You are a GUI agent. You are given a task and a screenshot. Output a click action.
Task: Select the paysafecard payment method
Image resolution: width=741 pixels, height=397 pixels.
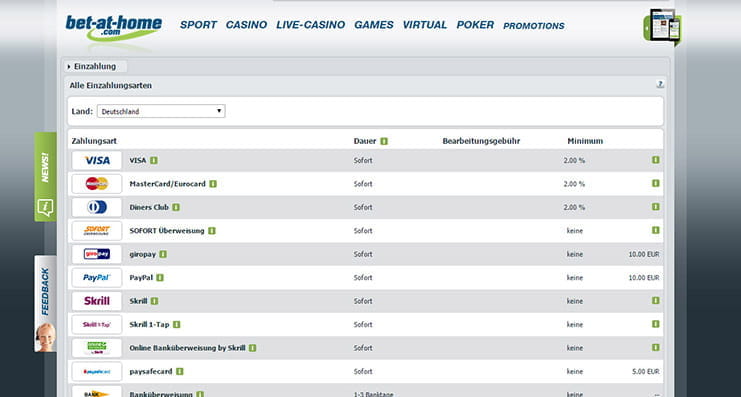tap(151, 371)
